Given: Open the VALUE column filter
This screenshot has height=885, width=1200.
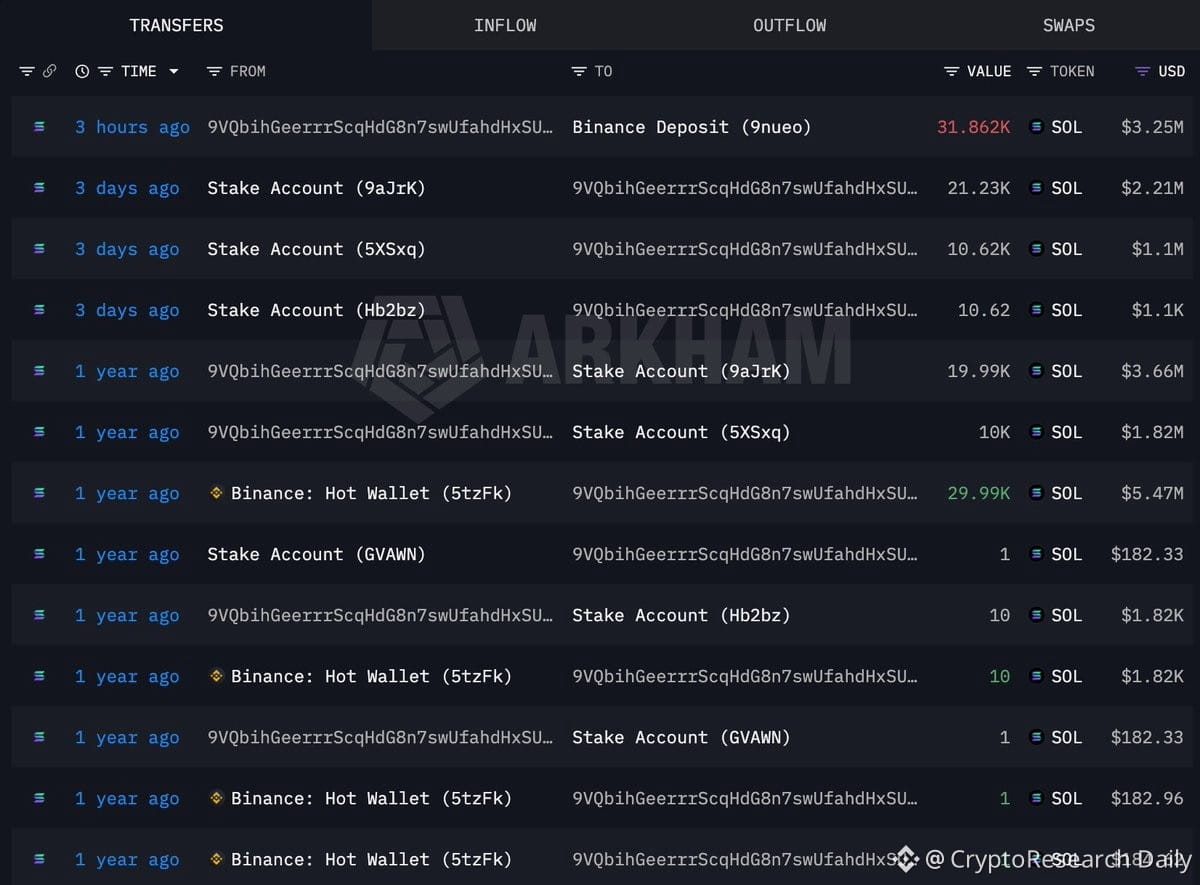Looking at the screenshot, I should pos(951,71).
